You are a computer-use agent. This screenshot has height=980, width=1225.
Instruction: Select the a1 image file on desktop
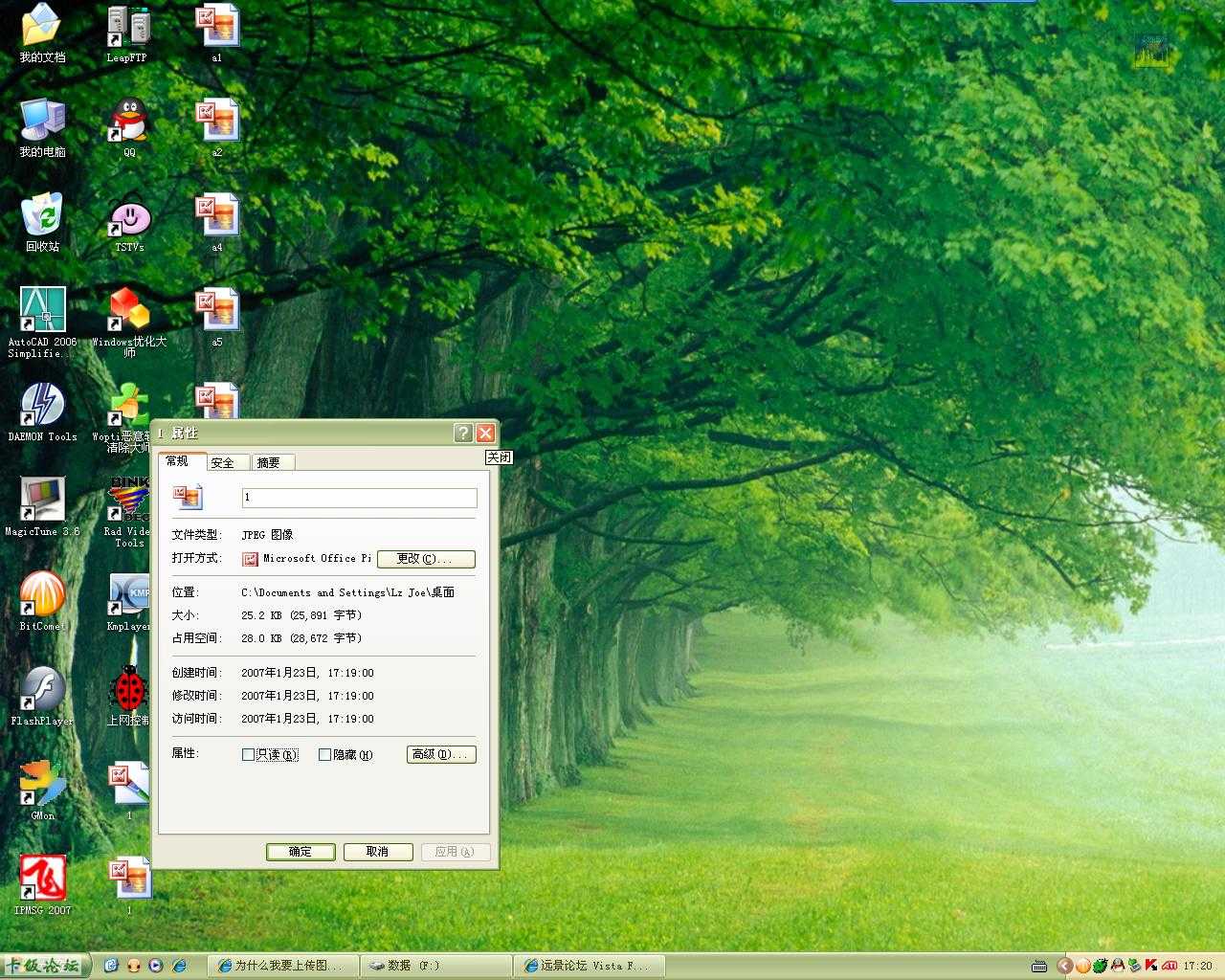click(x=217, y=33)
